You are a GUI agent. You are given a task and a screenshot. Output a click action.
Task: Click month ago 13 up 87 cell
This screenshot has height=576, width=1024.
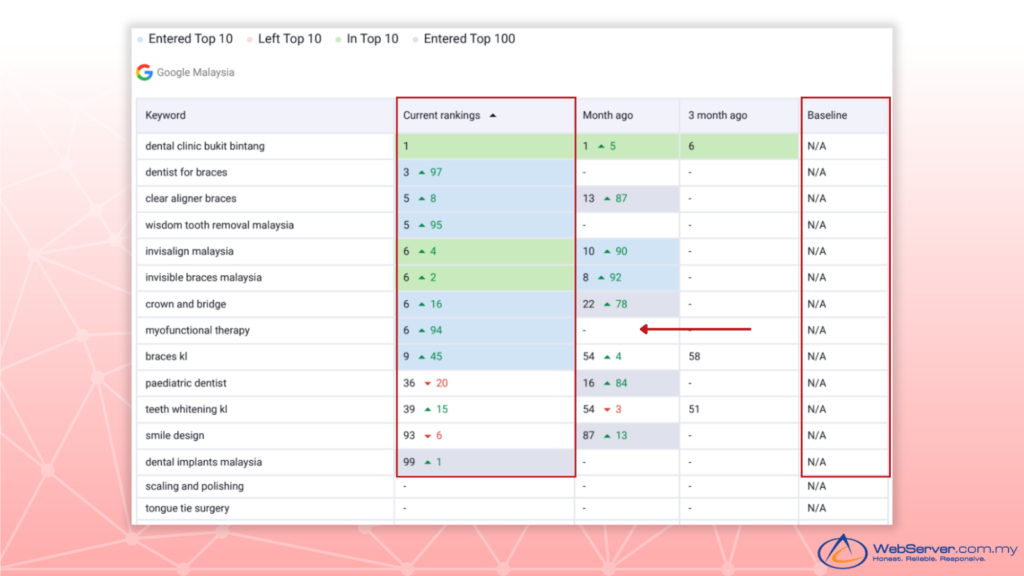pos(628,199)
